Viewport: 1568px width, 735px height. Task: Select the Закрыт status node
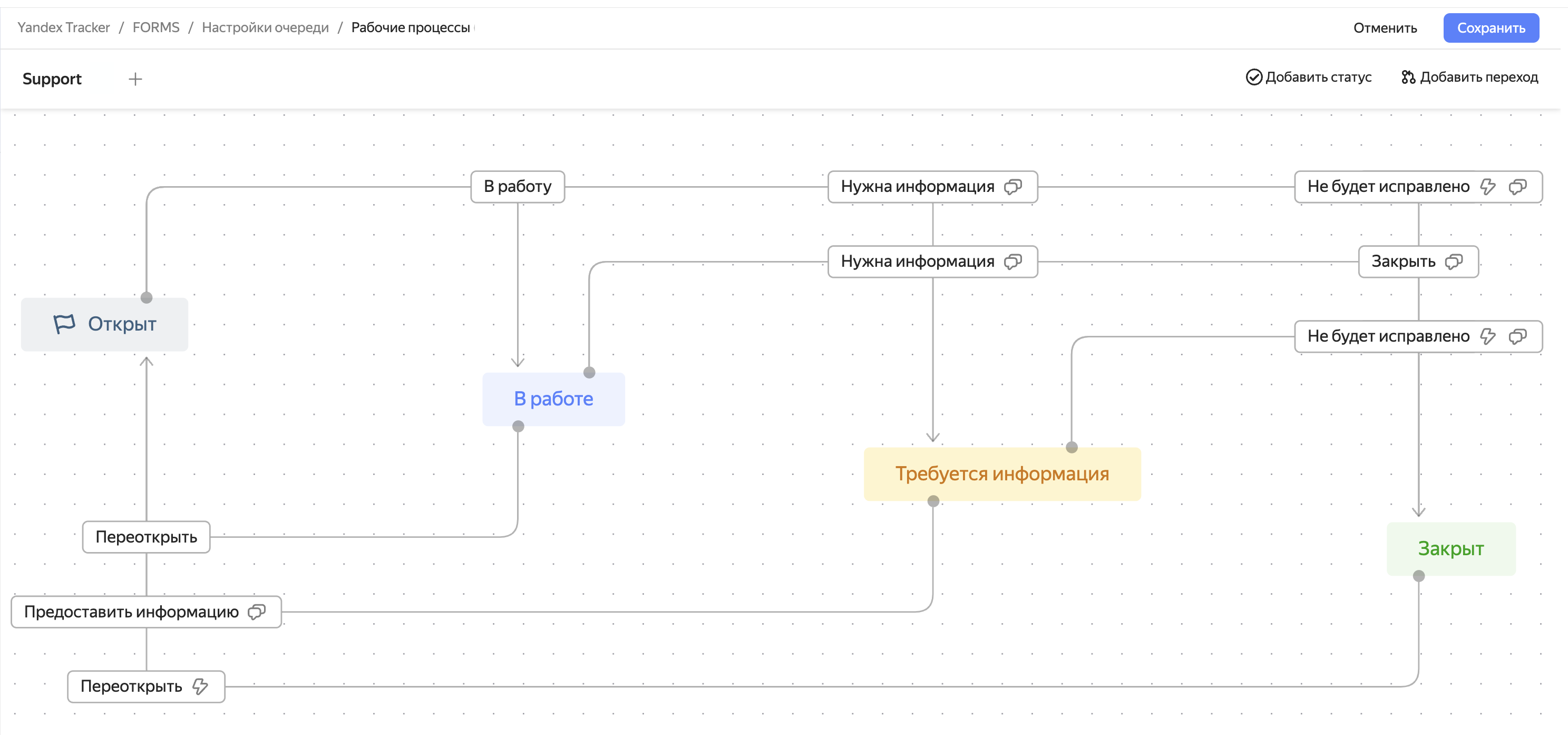click(1450, 549)
